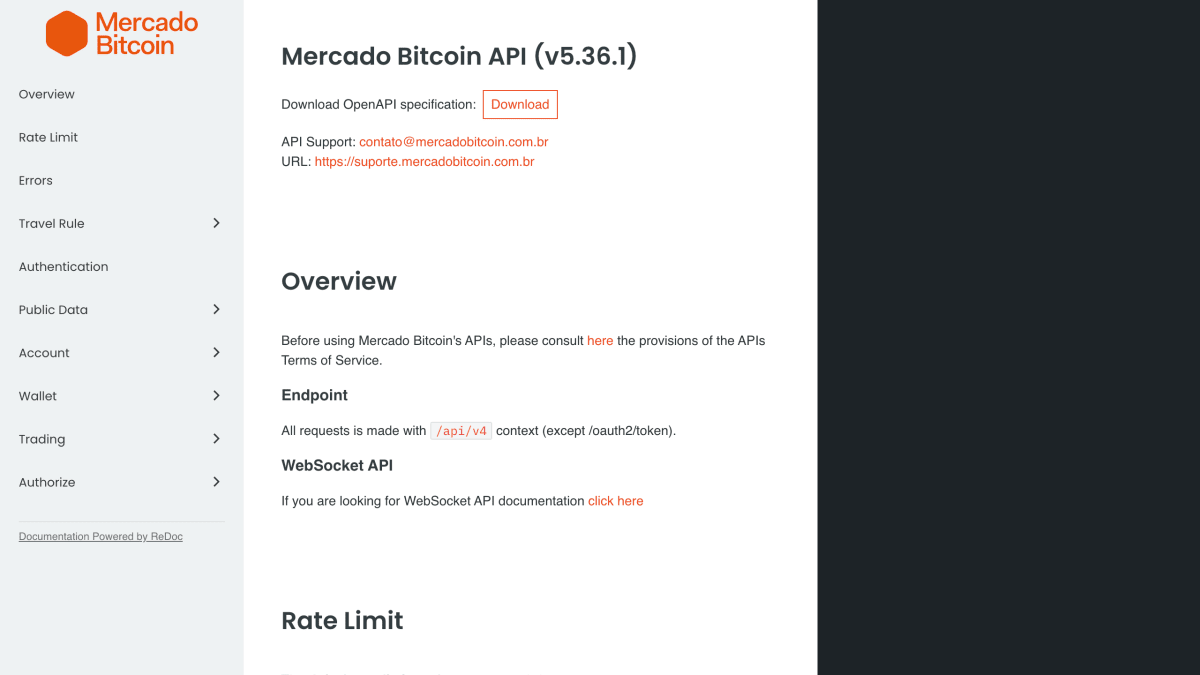This screenshot has width=1200, height=675.
Task: Expand the Wallet section chevron
Action: point(216,395)
